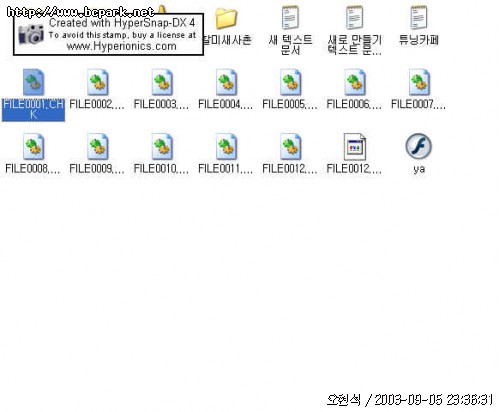The image size is (500, 412).
Task: Select the ya Flash file icon
Action: [x=419, y=146]
